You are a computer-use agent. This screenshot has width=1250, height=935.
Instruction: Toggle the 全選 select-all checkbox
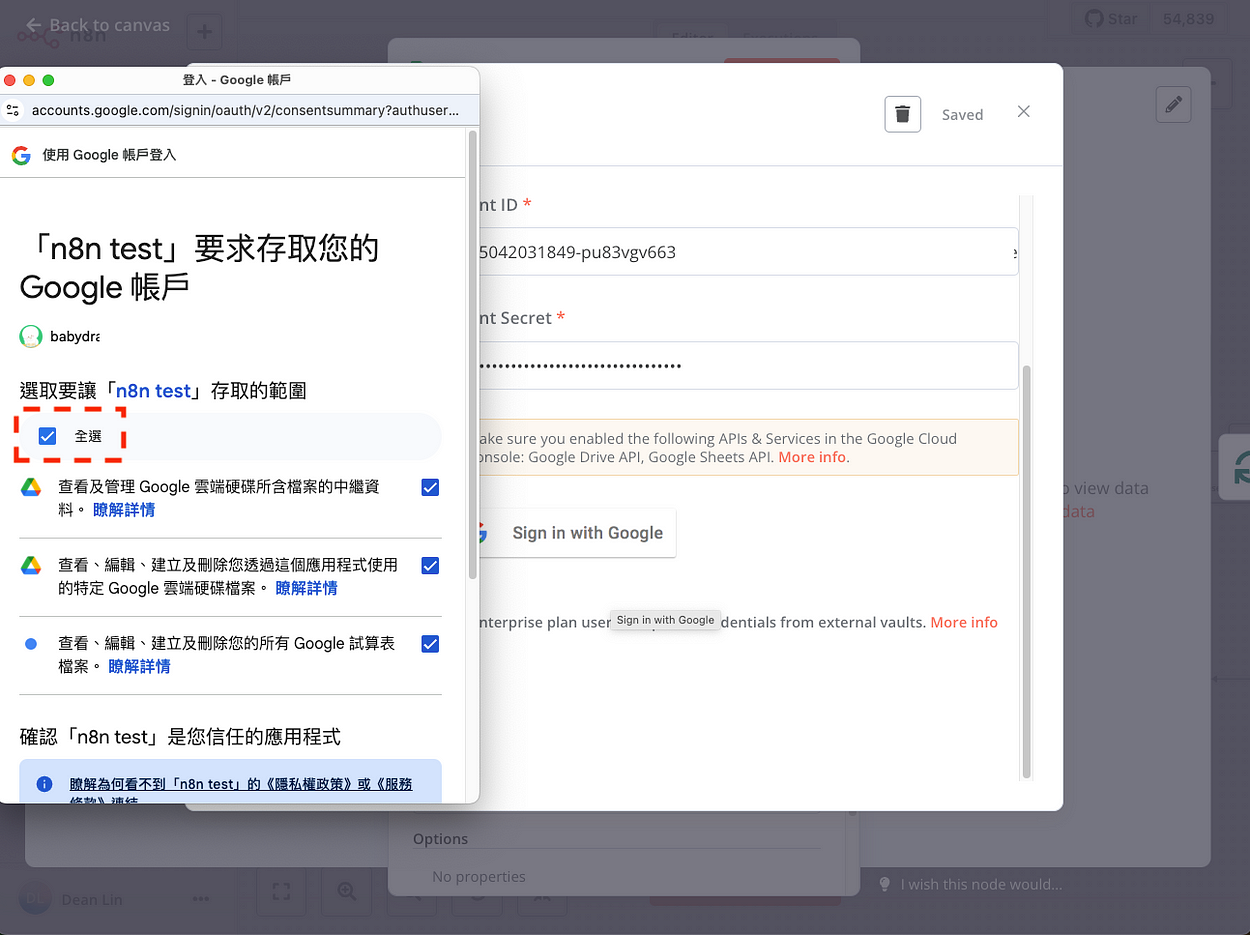pos(47,436)
